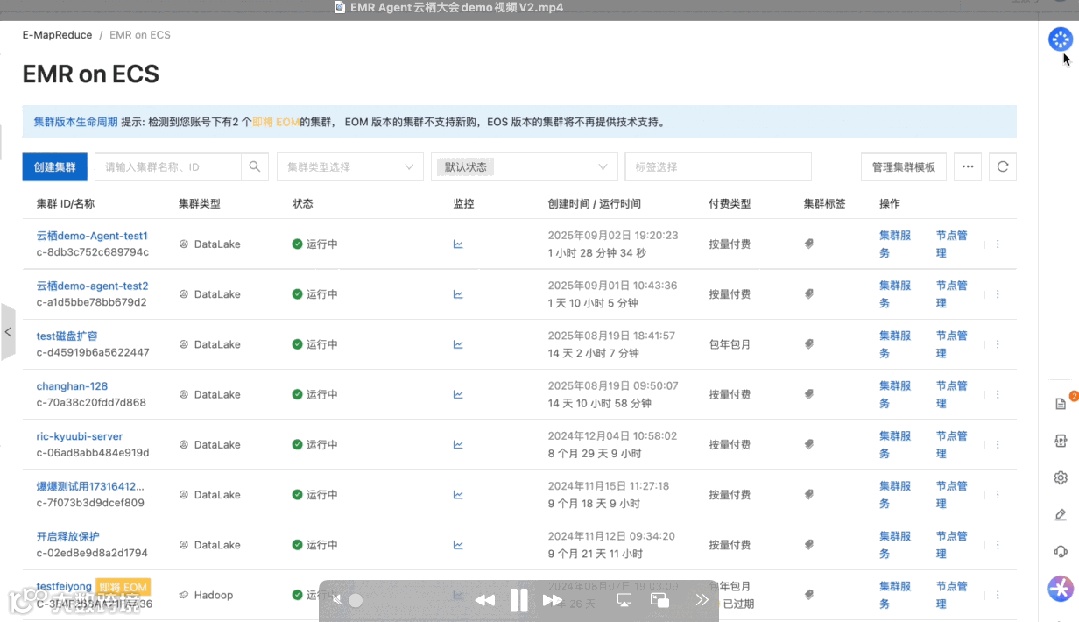Click cluster ID c-8db3c752c689794c
Viewport: 1079px width, 622px height.
tap(92, 253)
